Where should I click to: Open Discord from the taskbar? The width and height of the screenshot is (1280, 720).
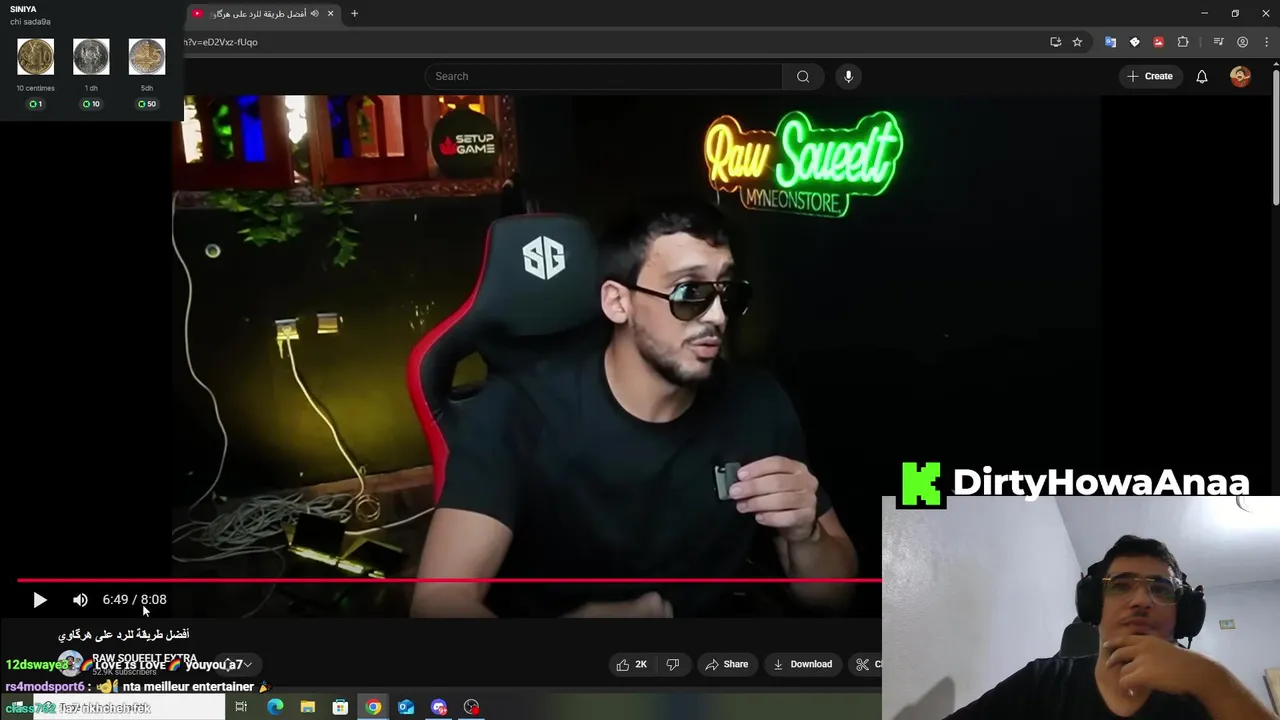tap(439, 707)
